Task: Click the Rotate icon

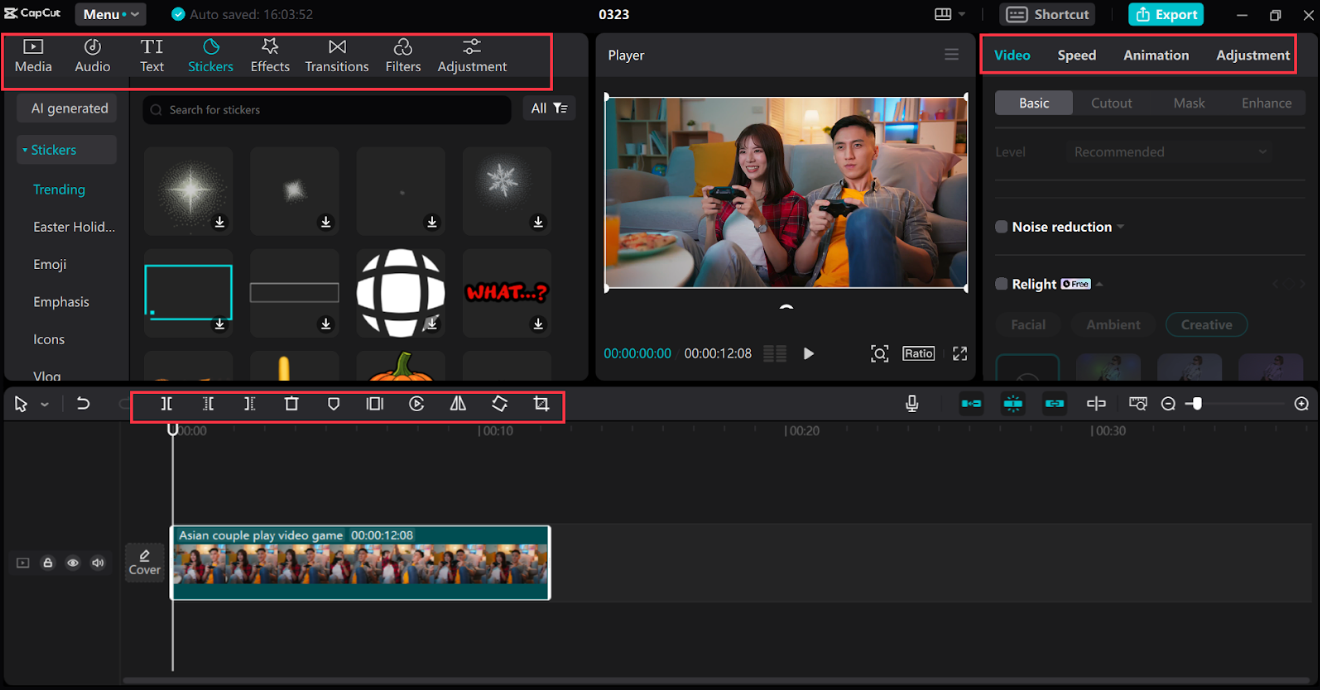Action: (x=500, y=404)
